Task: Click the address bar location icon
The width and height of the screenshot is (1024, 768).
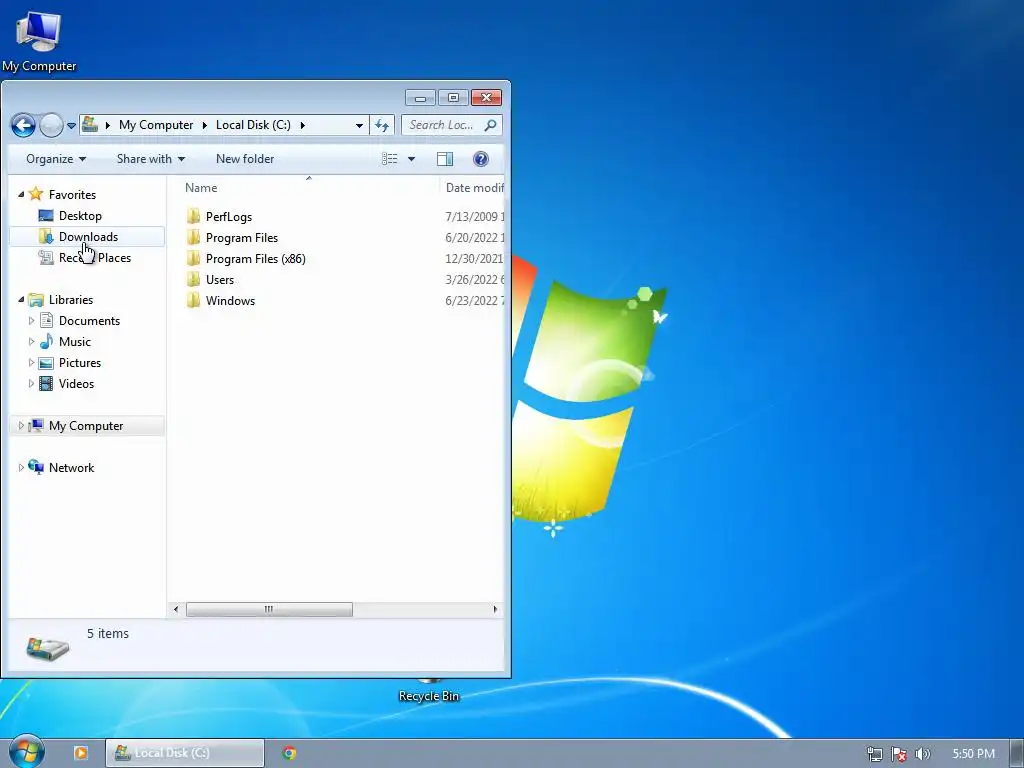Action: pos(90,124)
